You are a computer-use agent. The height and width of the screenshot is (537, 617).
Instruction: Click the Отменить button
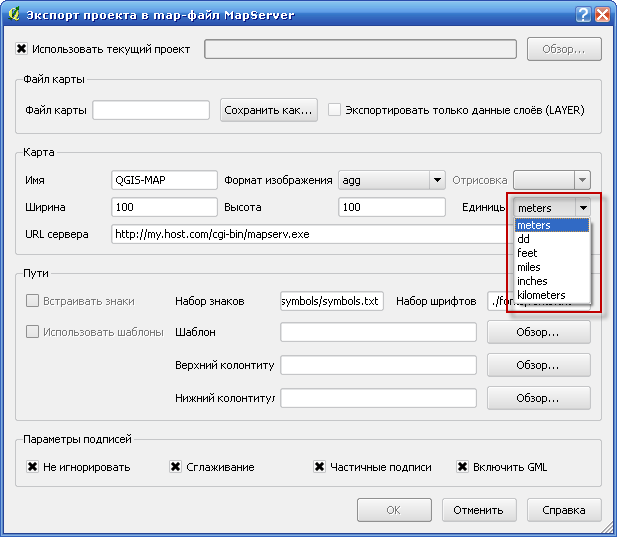(479, 510)
